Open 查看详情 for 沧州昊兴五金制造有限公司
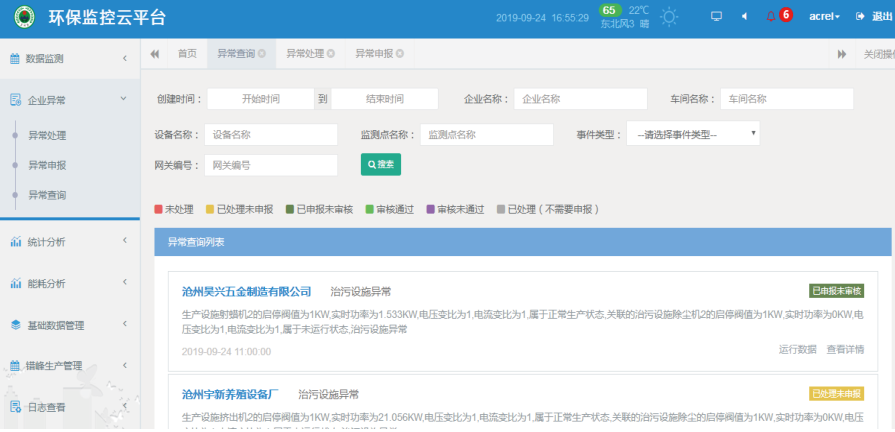The height and width of the screenshot is (432, 895). [x=845, y=349]
